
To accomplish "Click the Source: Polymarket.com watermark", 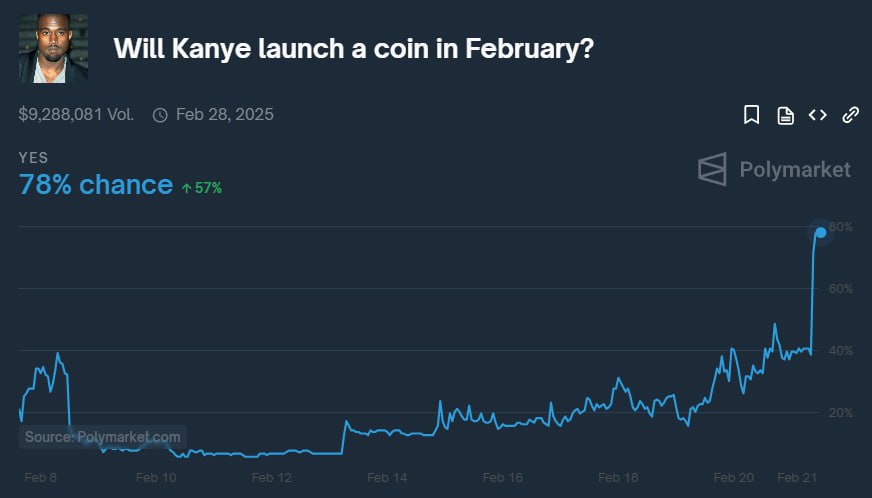I will click(x=103, y=437).
